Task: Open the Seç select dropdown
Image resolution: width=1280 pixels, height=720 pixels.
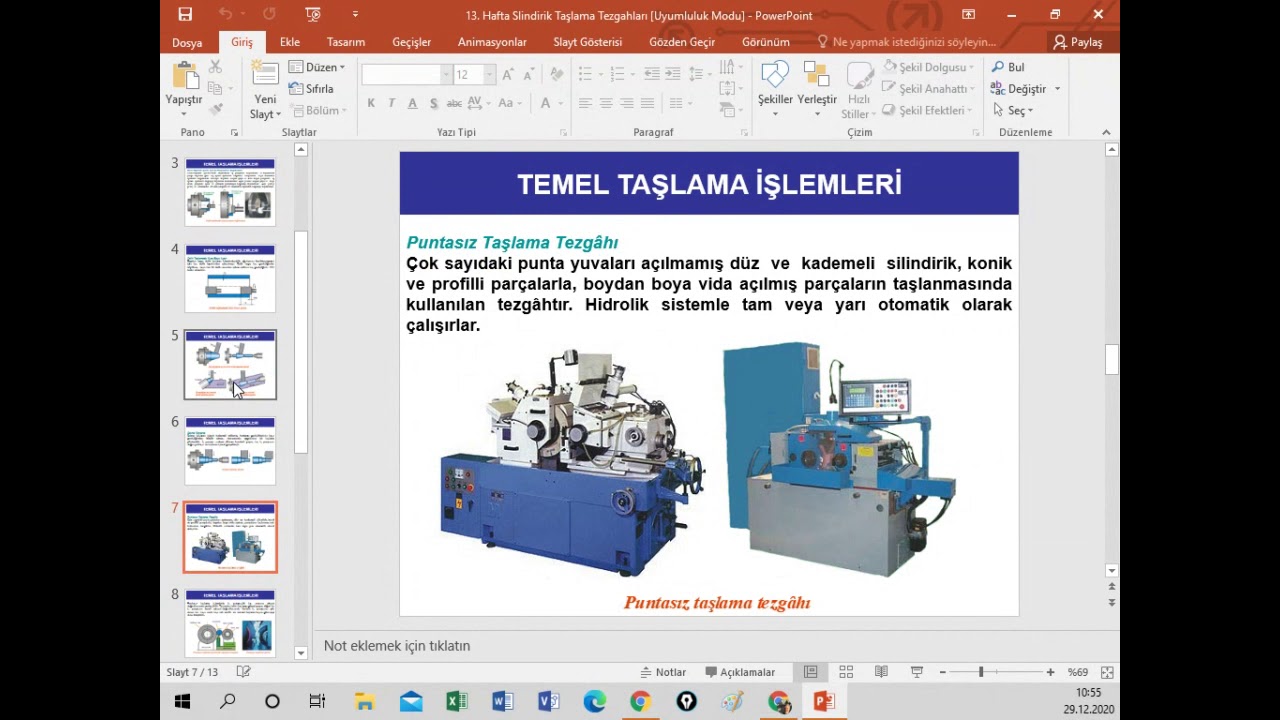Action: pos(1013,111)
